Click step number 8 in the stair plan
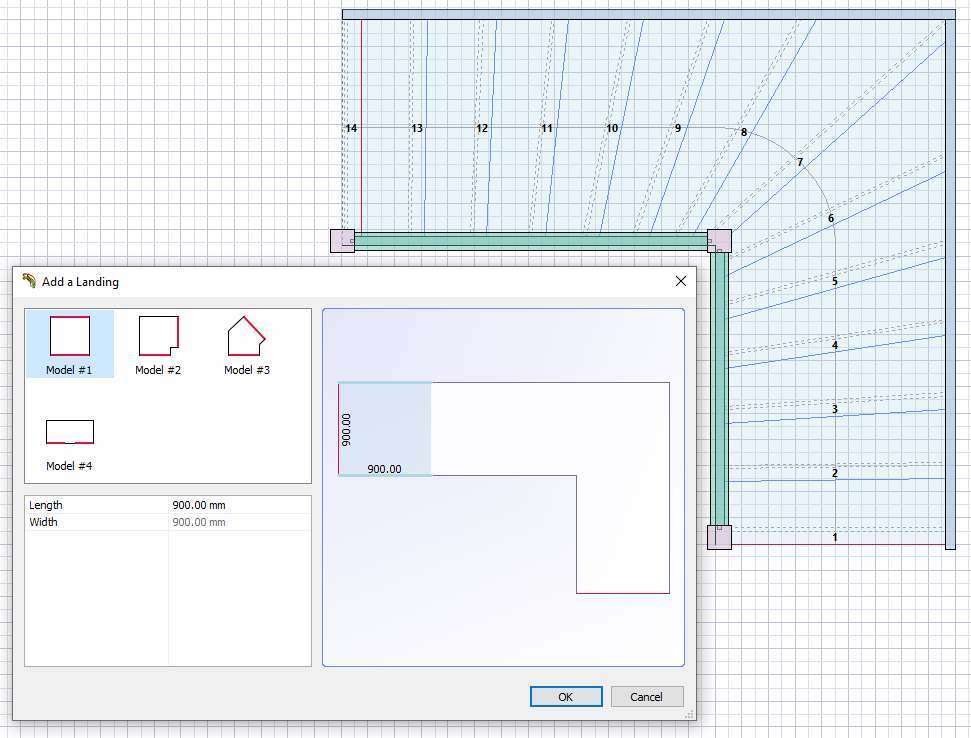971x738 pixels. (x=744, y=132)
